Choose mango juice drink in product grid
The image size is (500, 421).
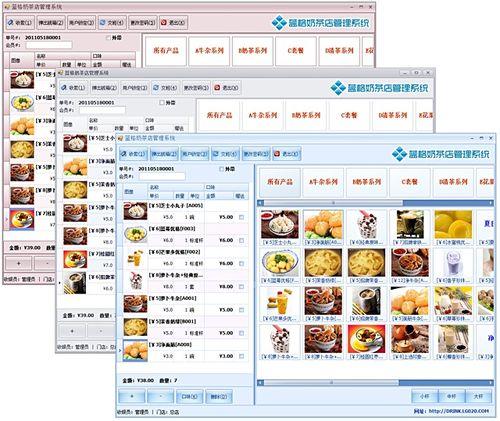pyautogui.click(x=280, y=304)
